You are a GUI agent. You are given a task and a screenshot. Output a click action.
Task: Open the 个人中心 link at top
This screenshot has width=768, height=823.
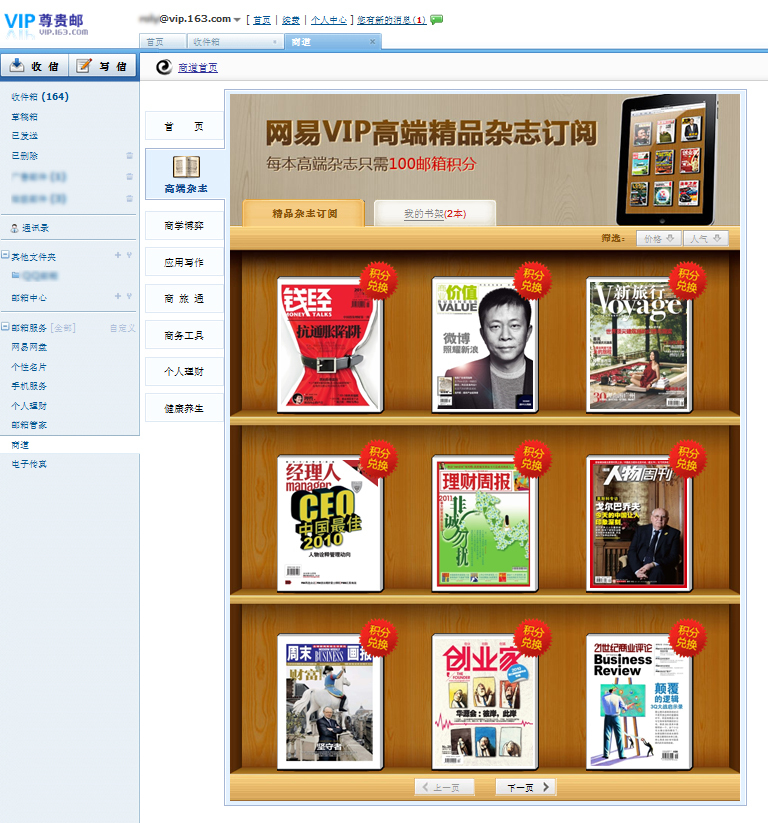pos(329,19)
